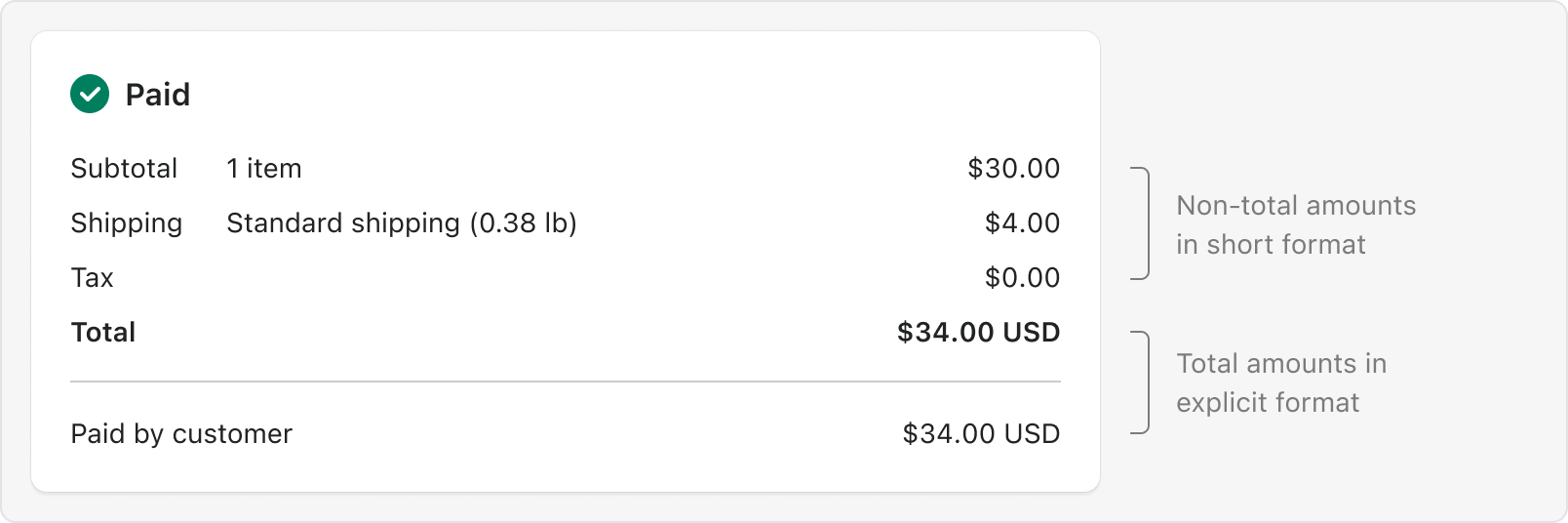The width and height of the screenshot is (1568, 523).
Task: Click the $30.00 subtotal amount
Action: (1014, 168)
